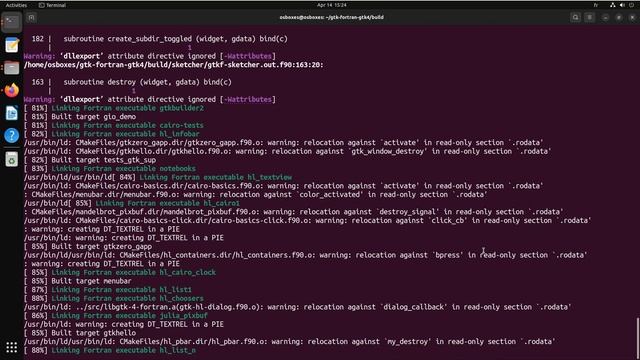Click the gtkf-sketcher.out.f90:163:20 path line
The image size is (640, 360).
pos(173,65)
